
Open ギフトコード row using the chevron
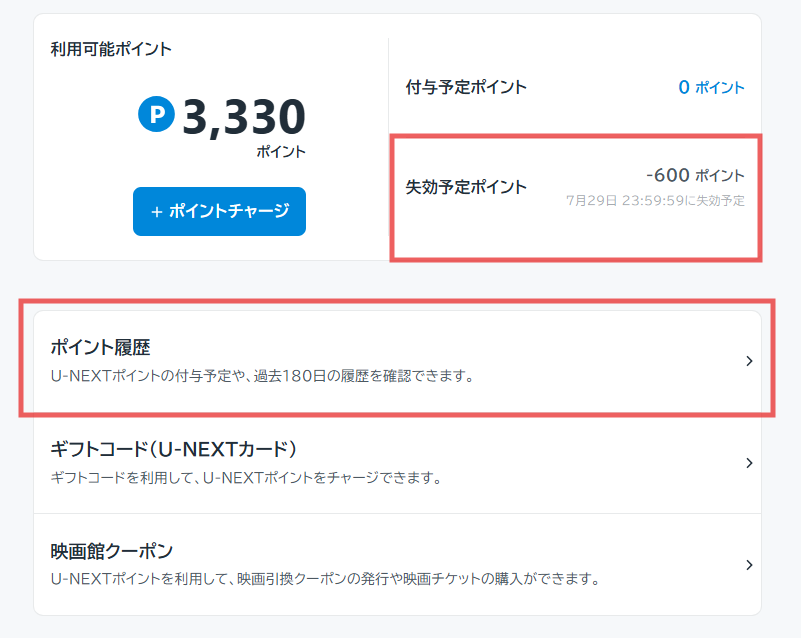749,463
